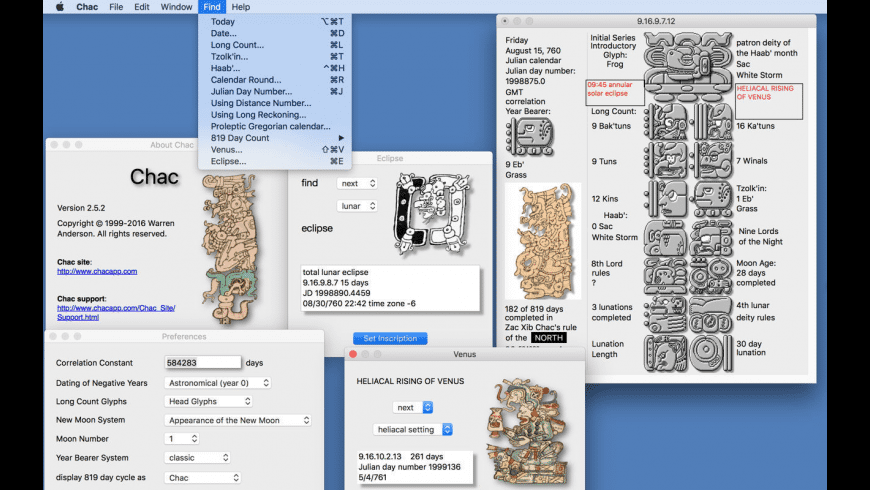870x490 pixels.
Task: Click the Correlation Constant input field
Action: (203, 363)
